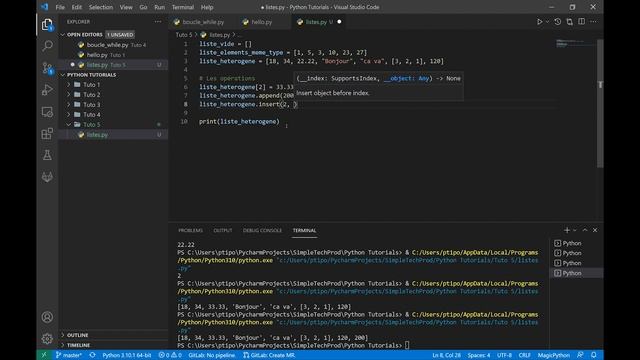Show errors and warnings count
The image size is (640, 360).
point(170,355)
